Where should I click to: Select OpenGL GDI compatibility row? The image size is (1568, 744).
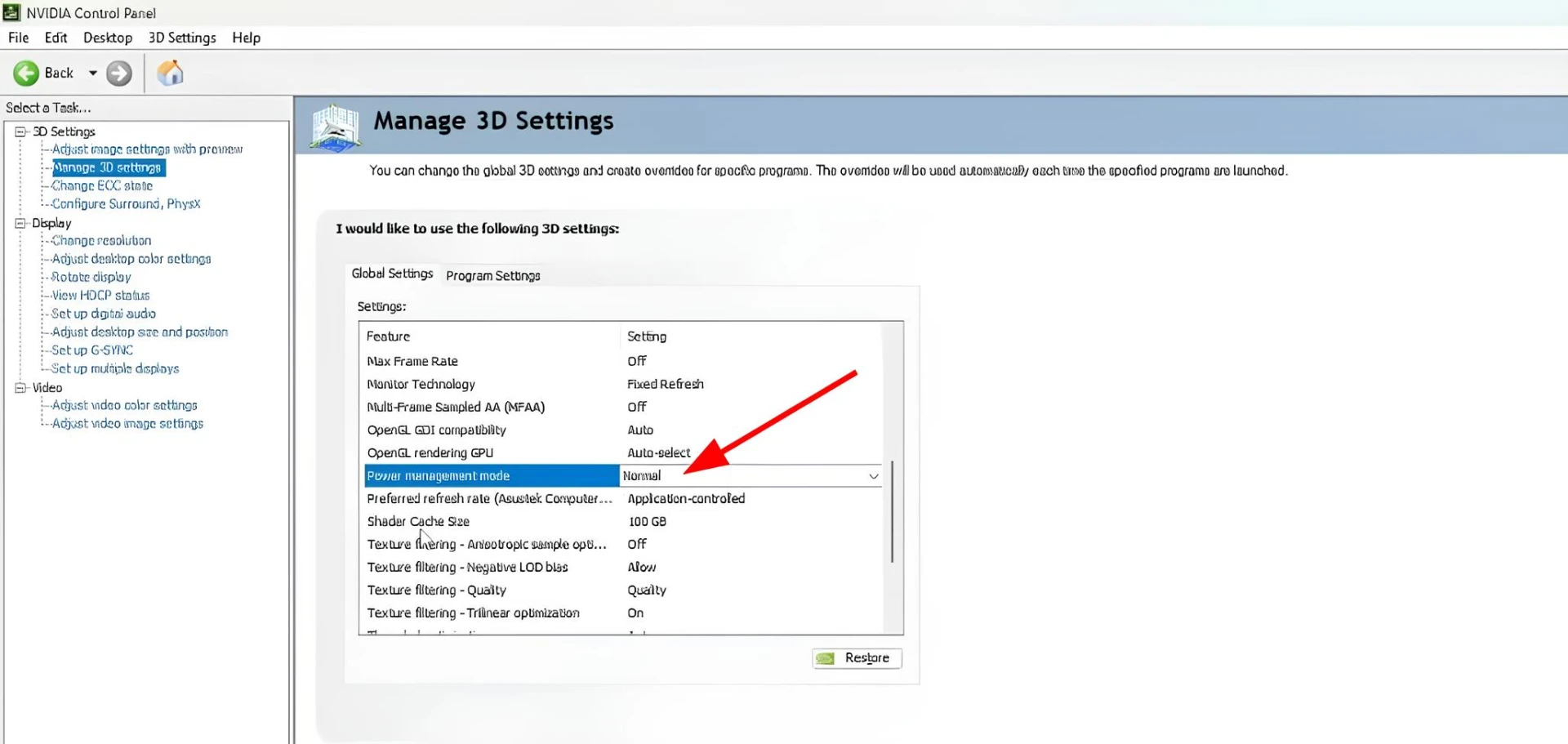623,430
